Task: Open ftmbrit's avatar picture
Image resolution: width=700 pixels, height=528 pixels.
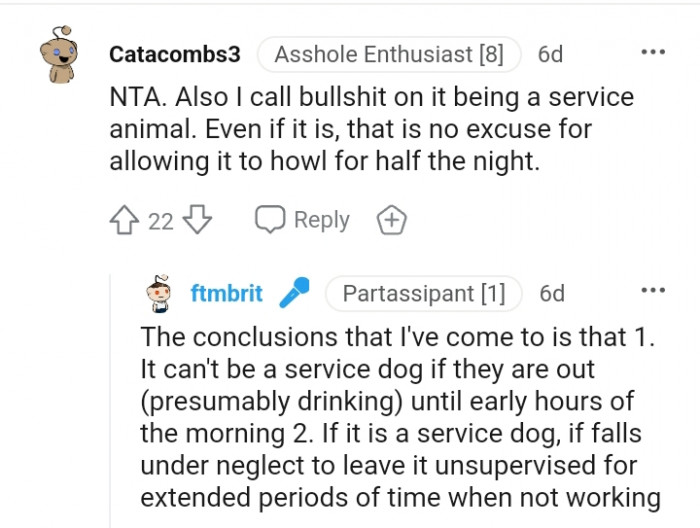Action: tap(160, 293)
